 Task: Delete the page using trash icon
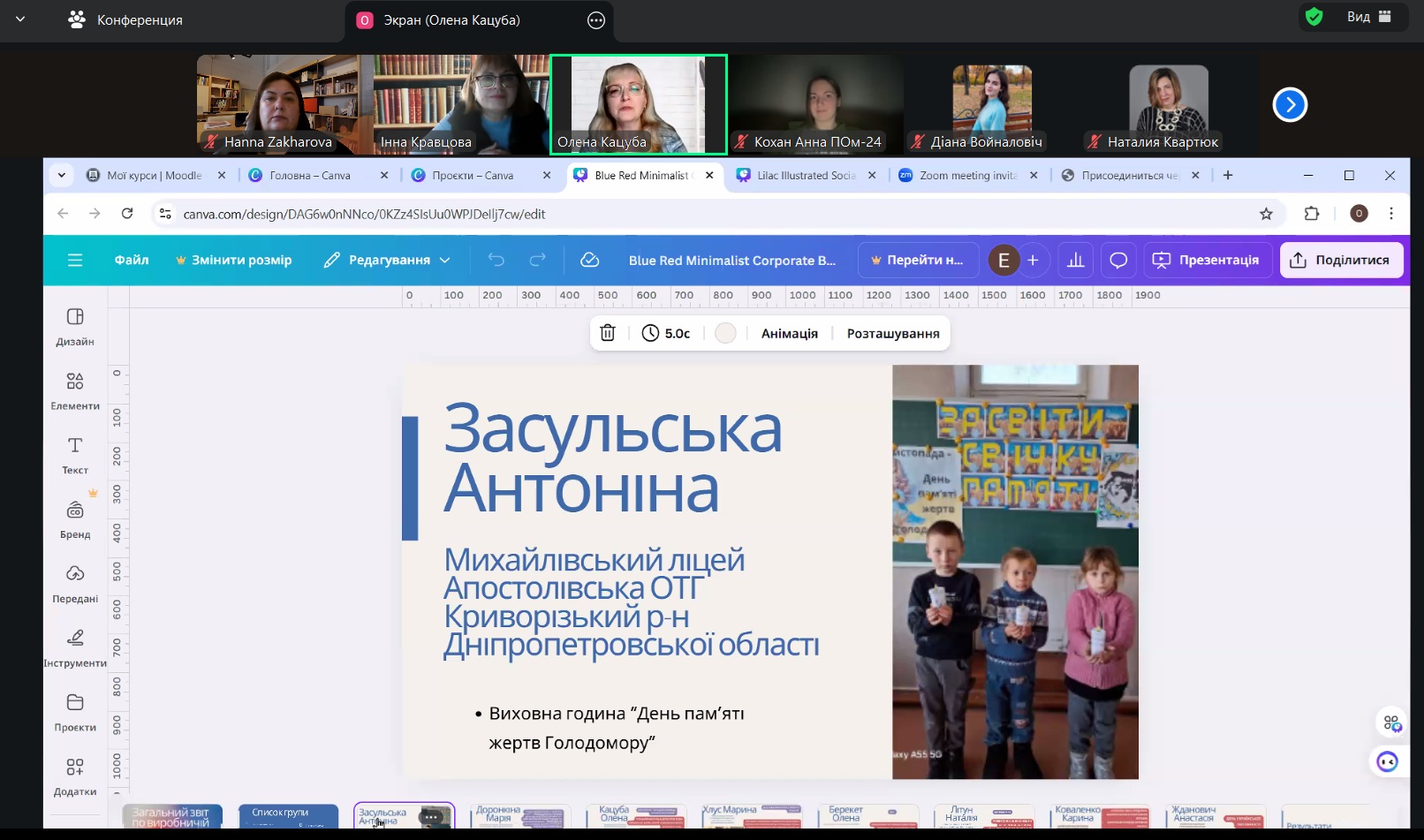point(608,333)
